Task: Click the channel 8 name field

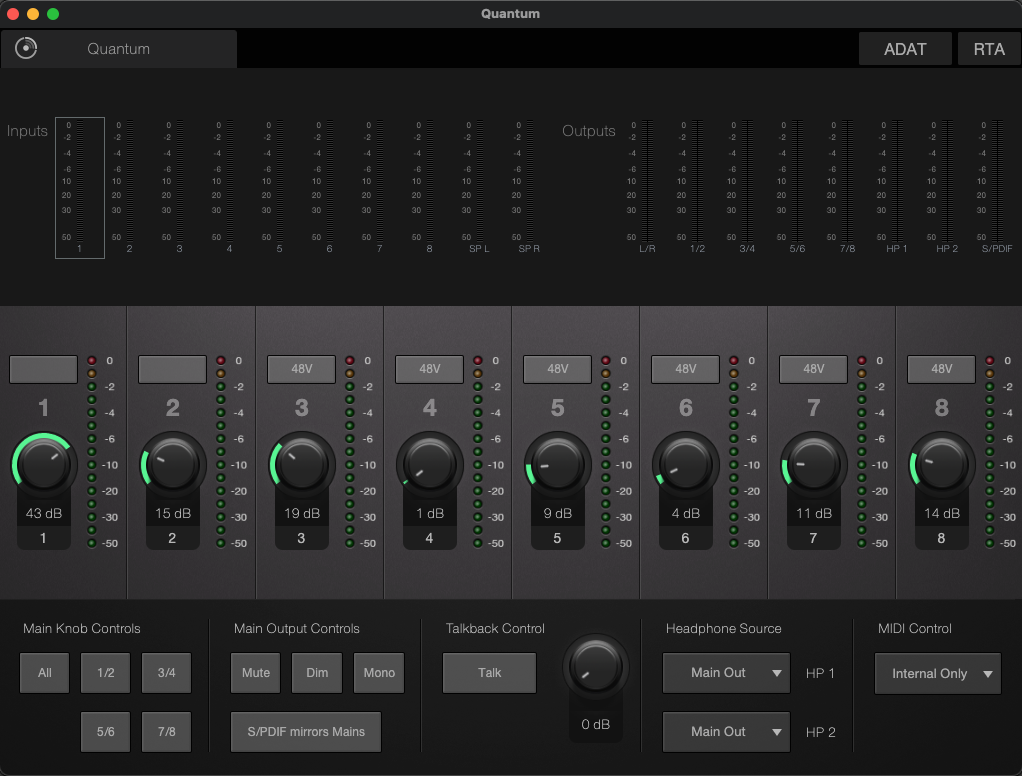Action: coord(941,538)
